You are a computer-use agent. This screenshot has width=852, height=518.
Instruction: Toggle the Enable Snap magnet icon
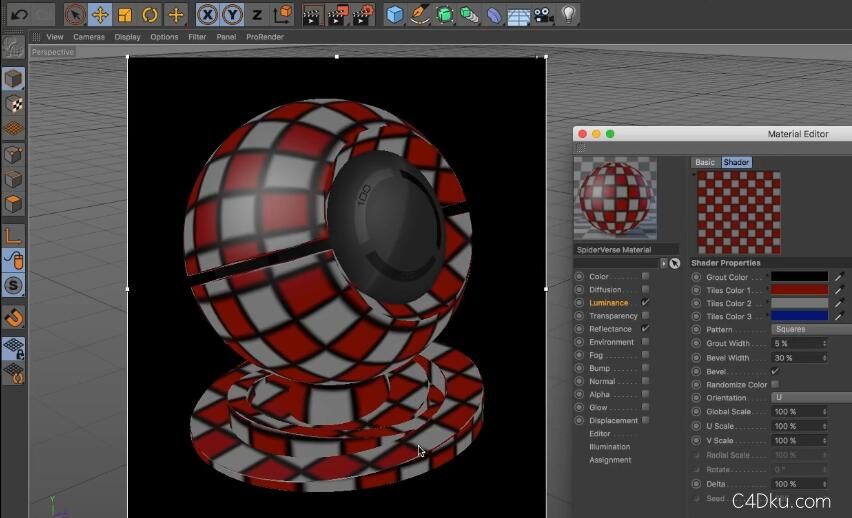coord(13,317)
